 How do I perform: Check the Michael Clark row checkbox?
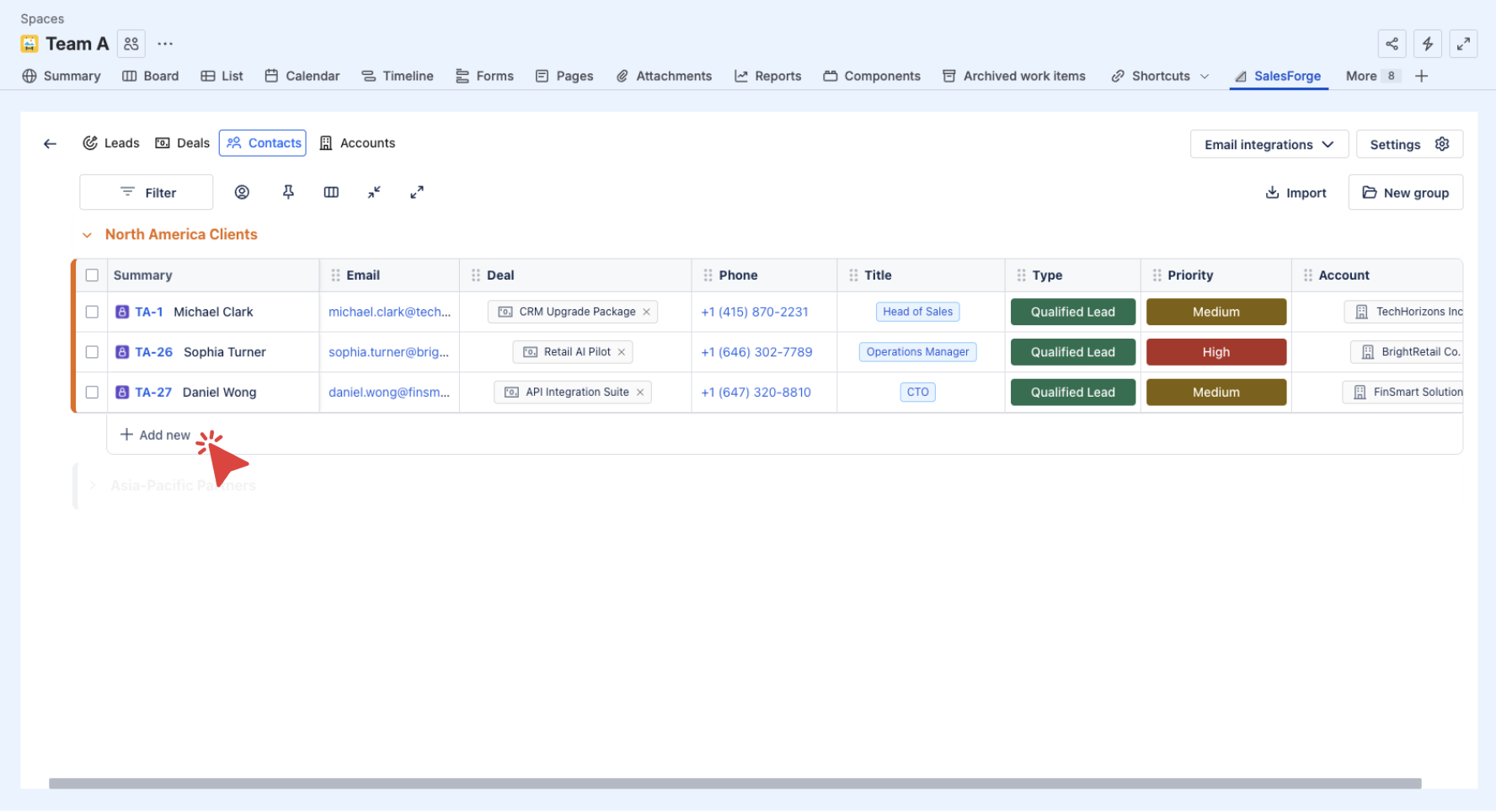[92, 312]
